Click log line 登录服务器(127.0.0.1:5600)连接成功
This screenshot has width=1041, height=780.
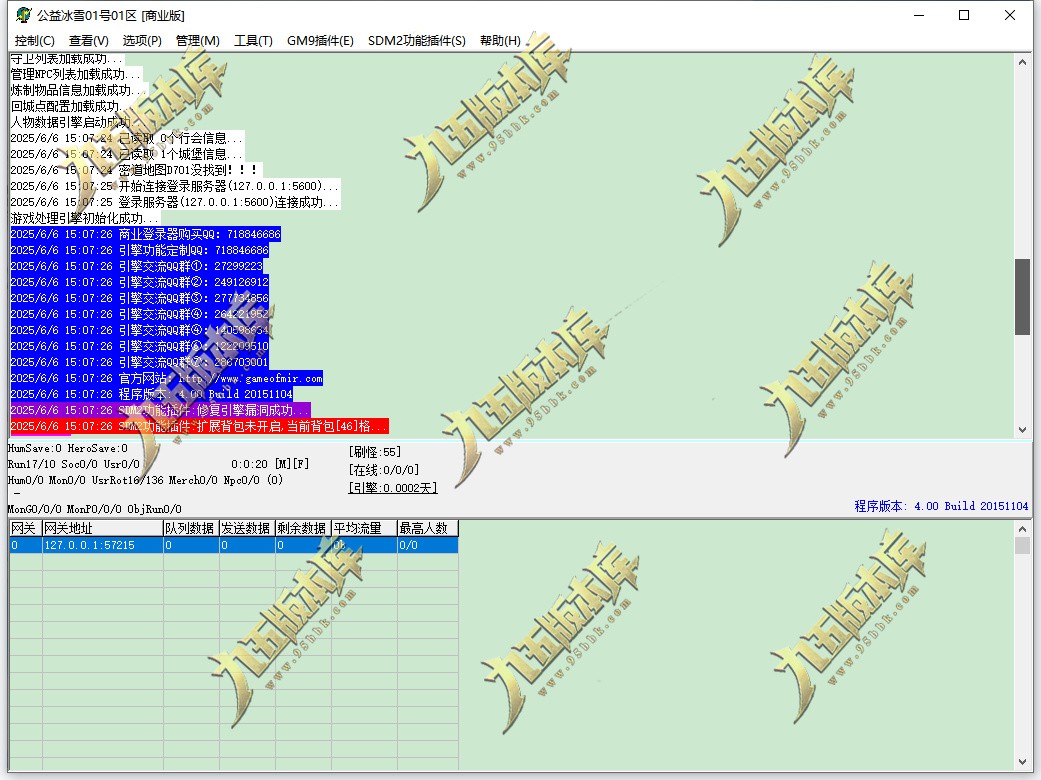175,202
